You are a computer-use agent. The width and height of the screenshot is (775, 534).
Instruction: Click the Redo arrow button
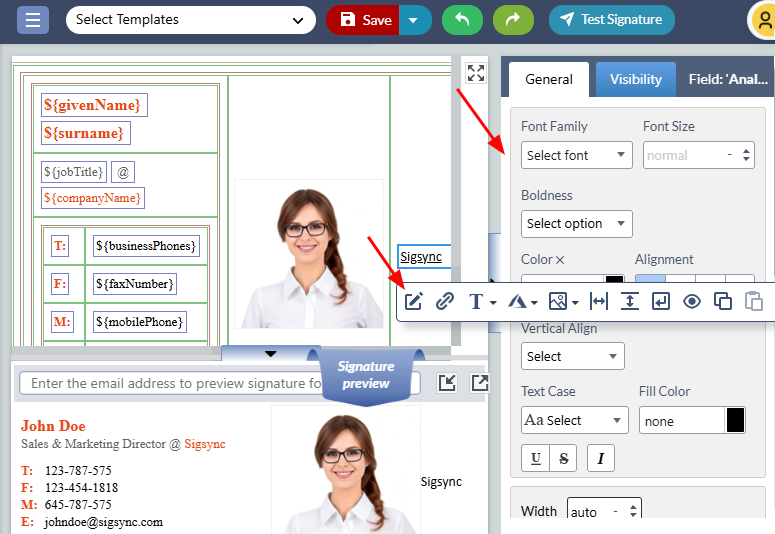click(x=513, y=20)
